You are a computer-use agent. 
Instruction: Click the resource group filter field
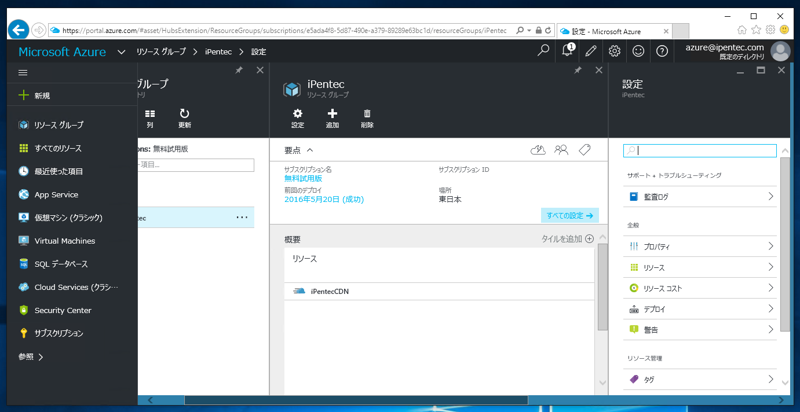point(196,165)
